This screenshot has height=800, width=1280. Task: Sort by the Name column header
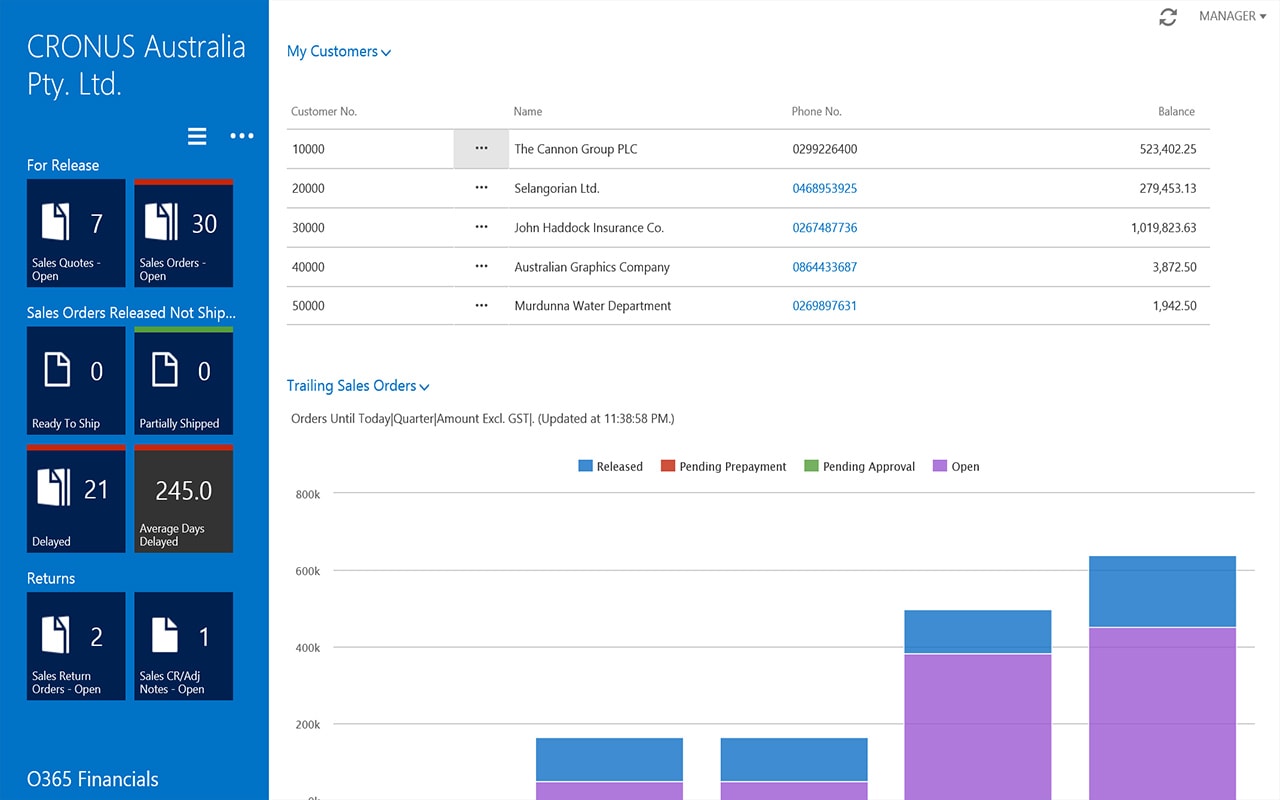[x=528, y=112]
